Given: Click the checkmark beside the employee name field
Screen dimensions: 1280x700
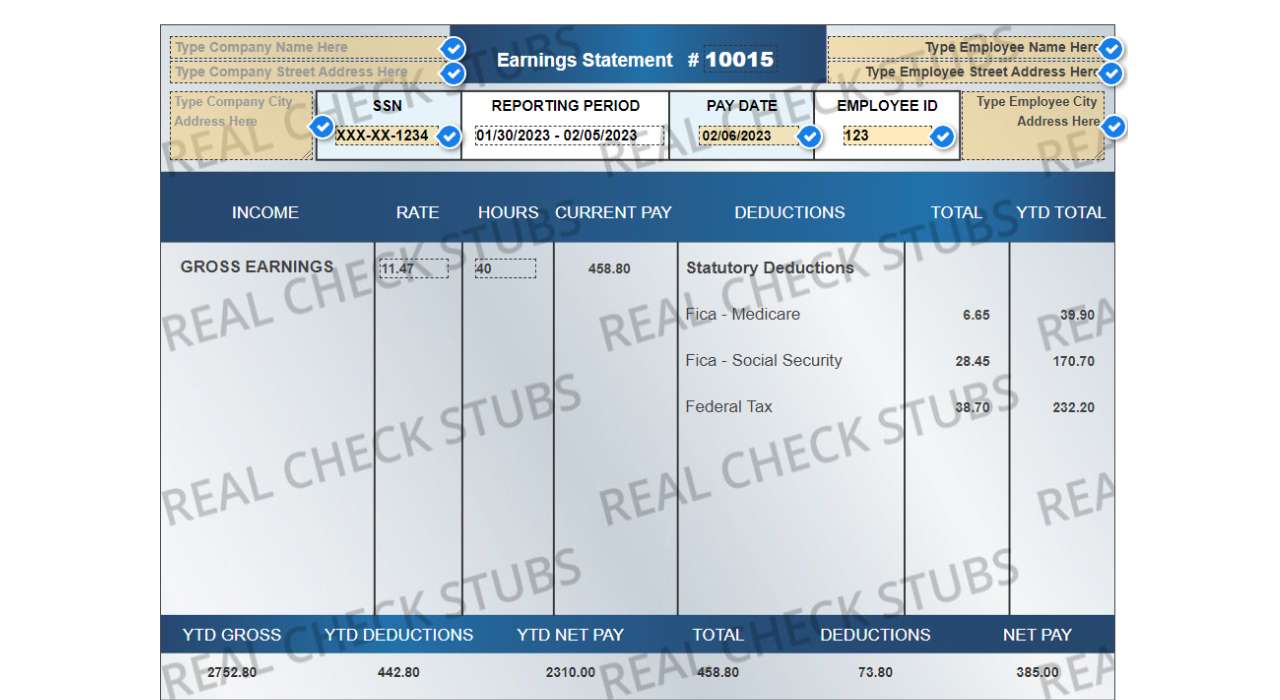Looking at the screenshot, I should coord(1109,47).
